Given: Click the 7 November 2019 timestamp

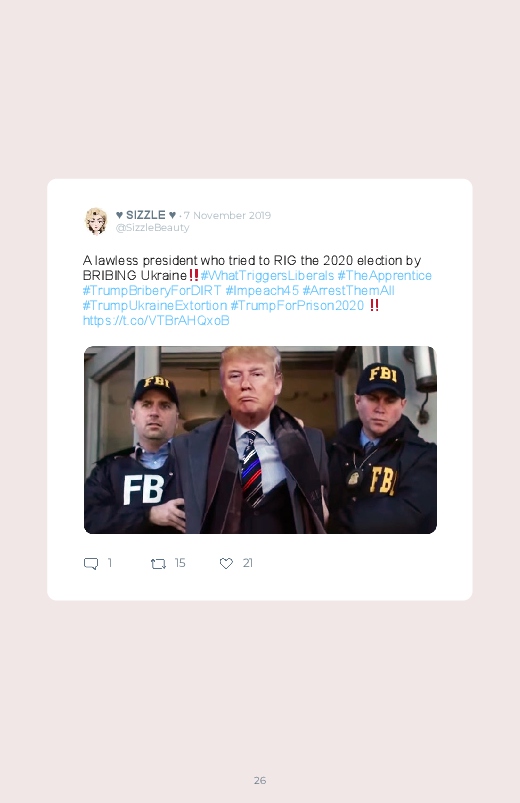Looking at the screenshot, I should tap(227, 216).
